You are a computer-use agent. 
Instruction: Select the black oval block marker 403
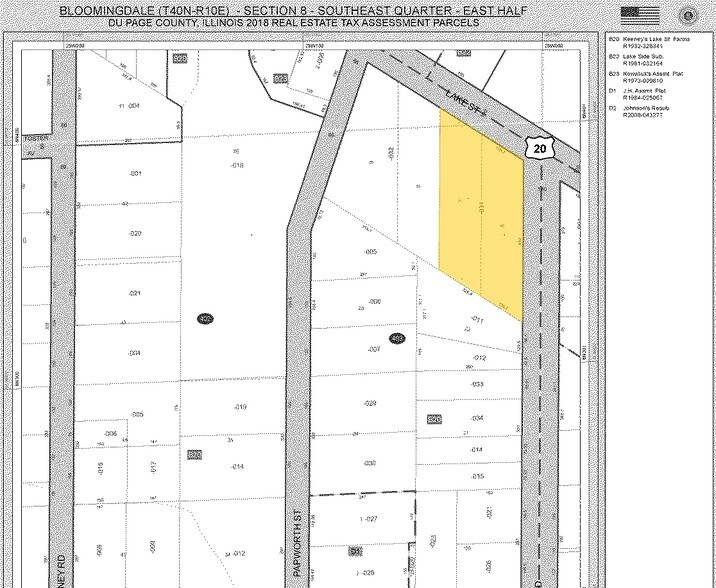(396, 339)
